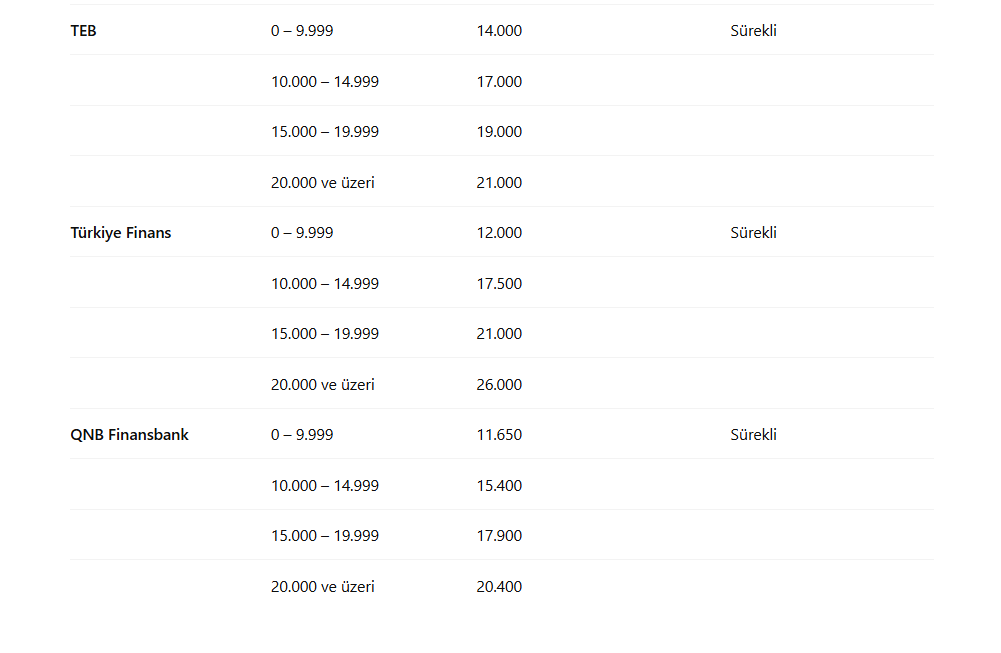The width and height of the screenshot is (1001, 653).
Task: Select the 14.000 amount cell
Action: click(499, 31)
